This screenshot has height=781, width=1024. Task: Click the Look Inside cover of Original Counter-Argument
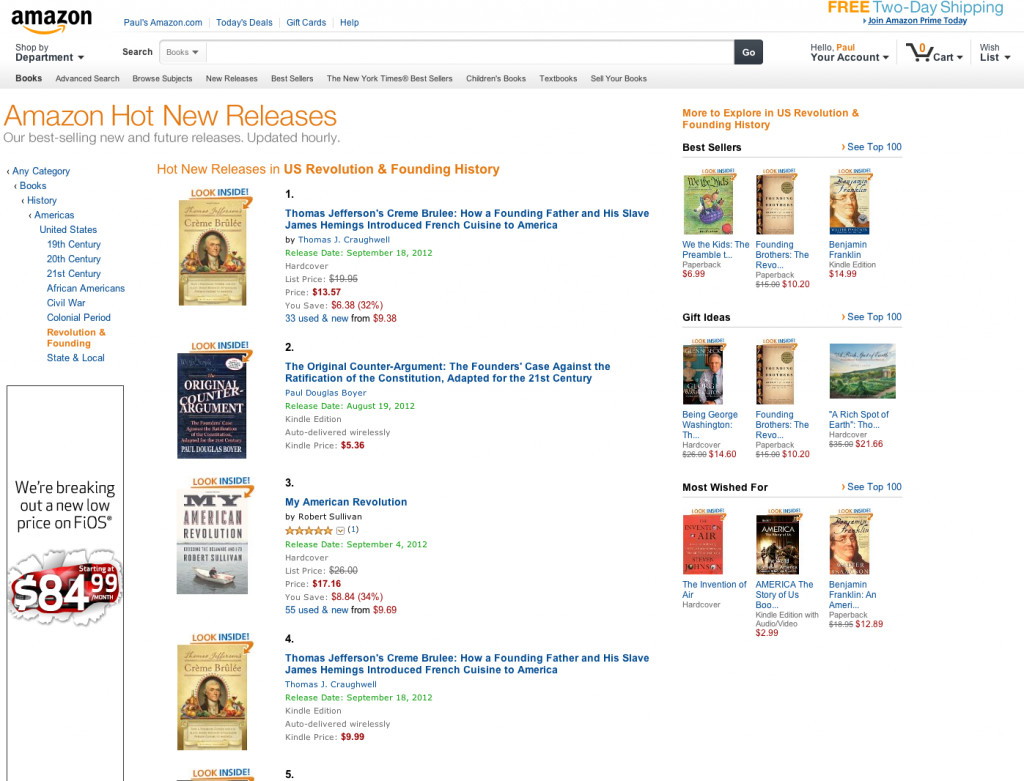coord(213,399)
